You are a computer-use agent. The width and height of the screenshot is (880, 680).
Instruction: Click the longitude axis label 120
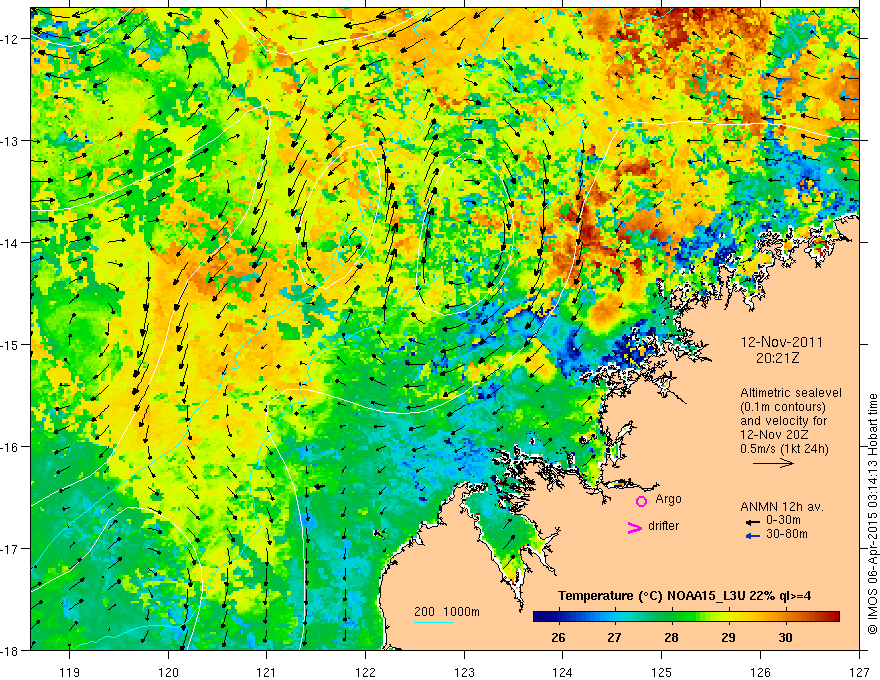[x=168, y=673]
